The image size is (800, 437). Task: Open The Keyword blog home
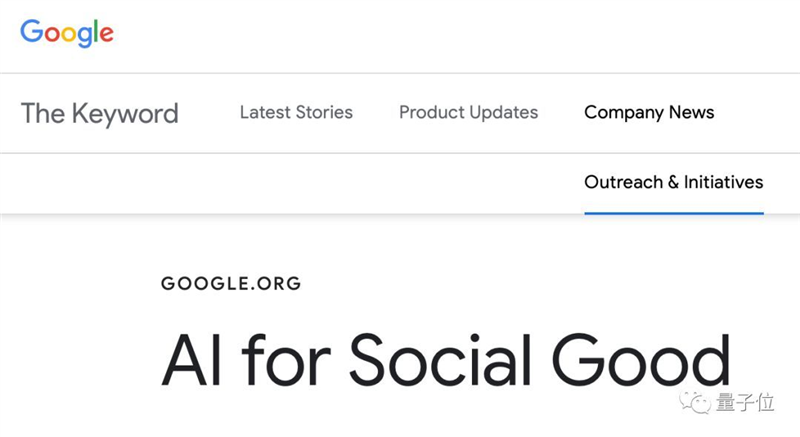click(x=99, y=113)
